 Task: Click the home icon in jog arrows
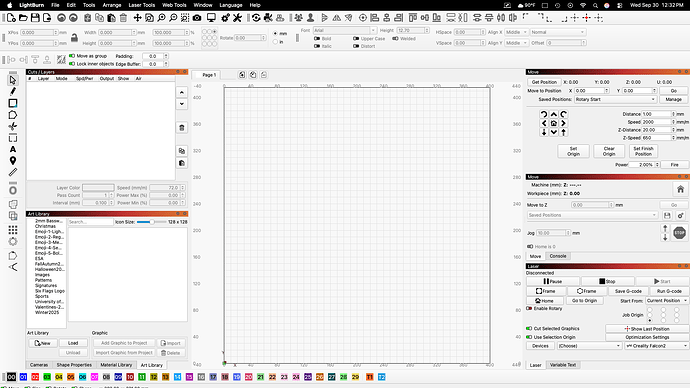(x=554, y=123)
